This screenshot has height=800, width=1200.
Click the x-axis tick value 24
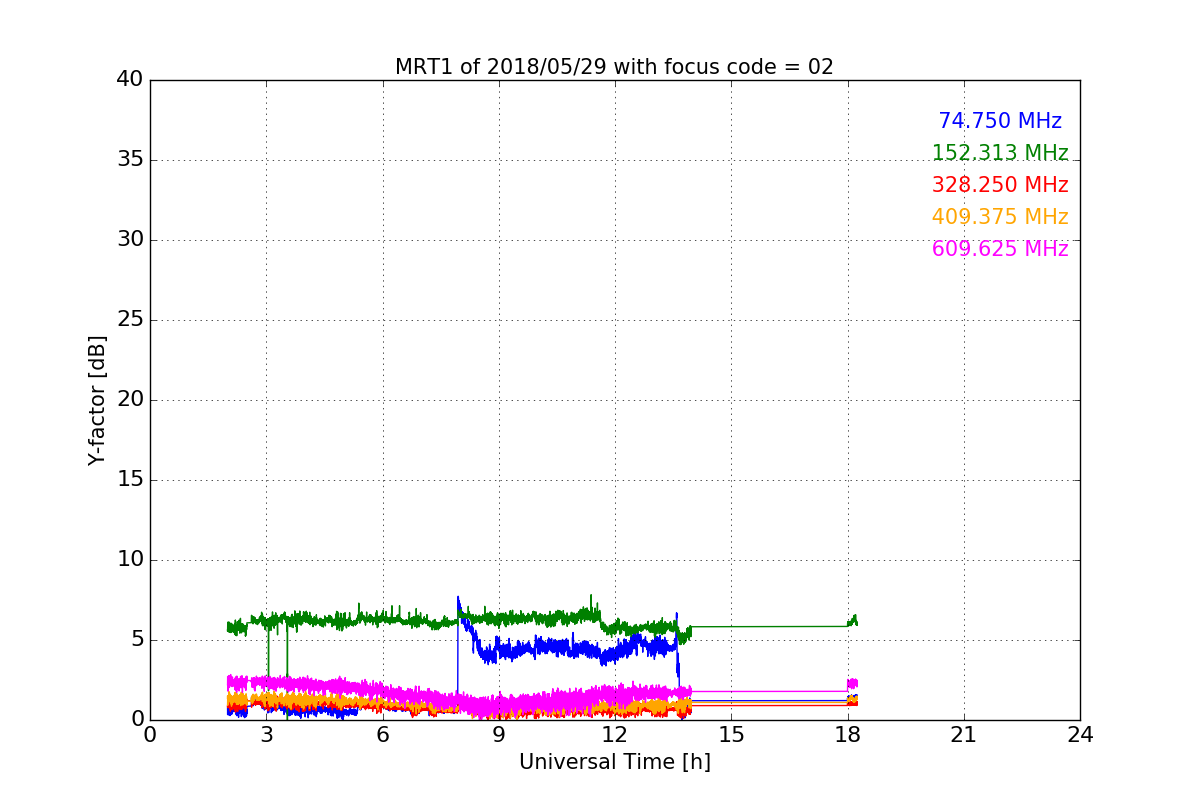[1080, 735]
